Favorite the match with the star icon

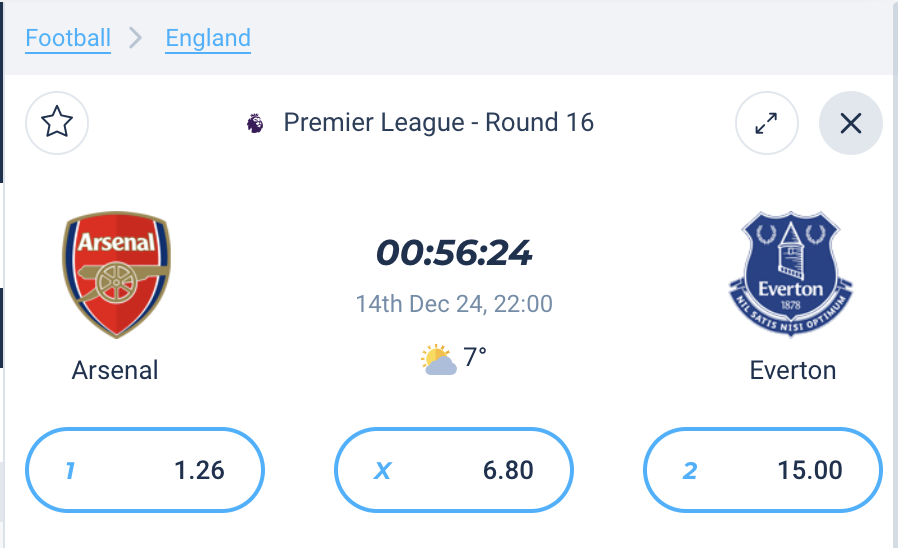point(57,123)
